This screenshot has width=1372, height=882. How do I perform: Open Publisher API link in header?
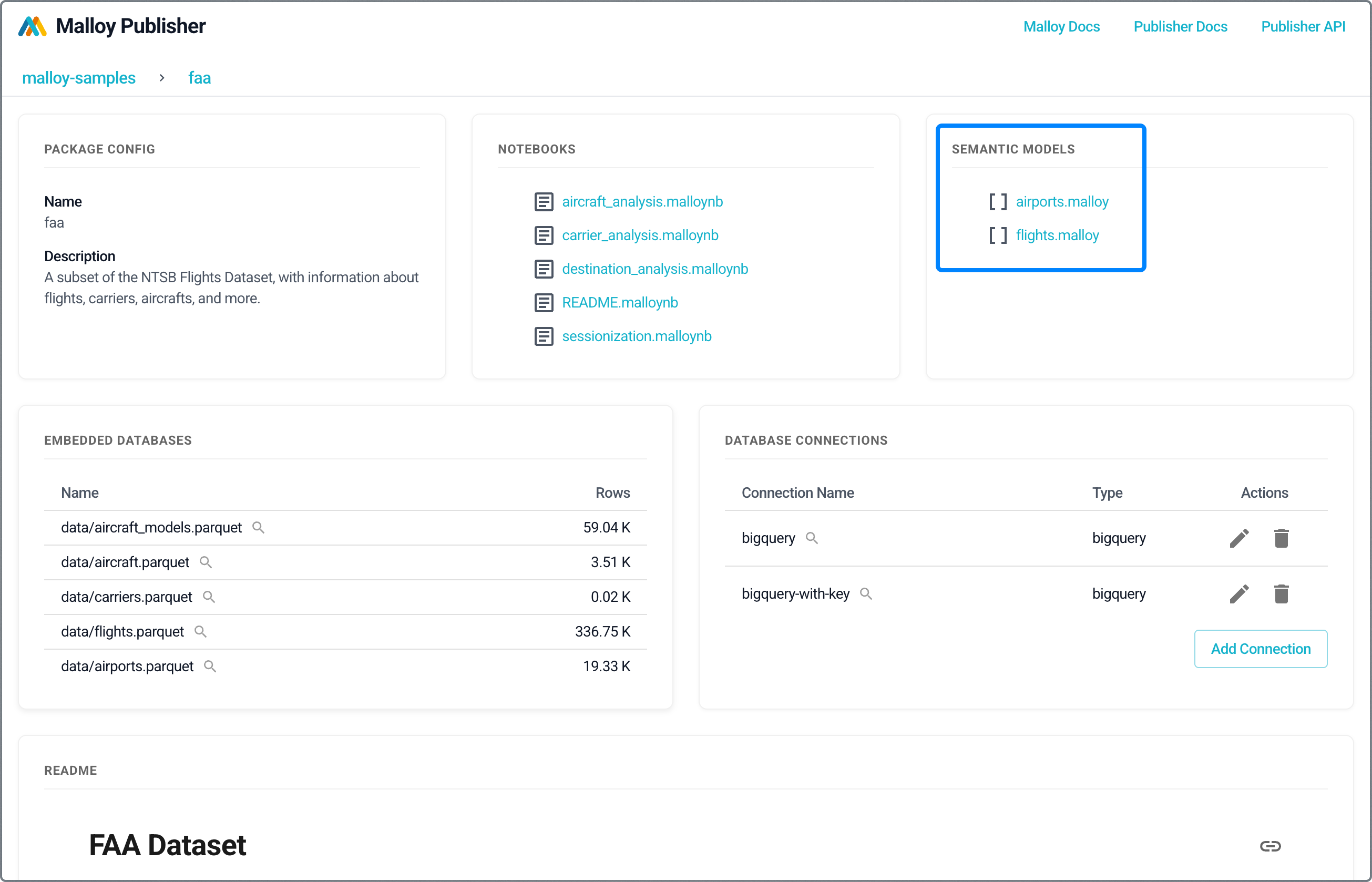1303,26
